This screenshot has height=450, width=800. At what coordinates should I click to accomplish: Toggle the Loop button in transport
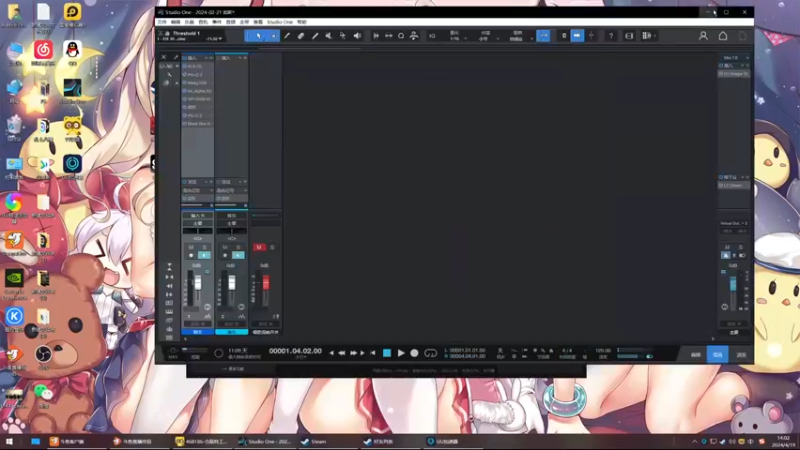tap(431, 353)
